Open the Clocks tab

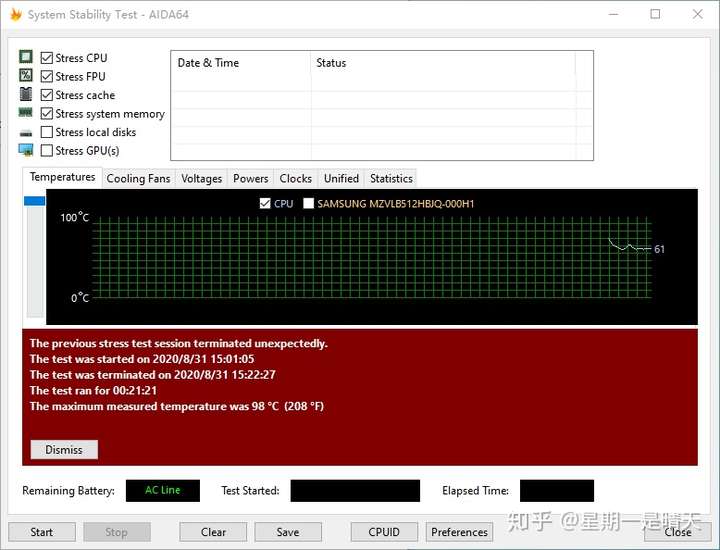tap(295, 179)
